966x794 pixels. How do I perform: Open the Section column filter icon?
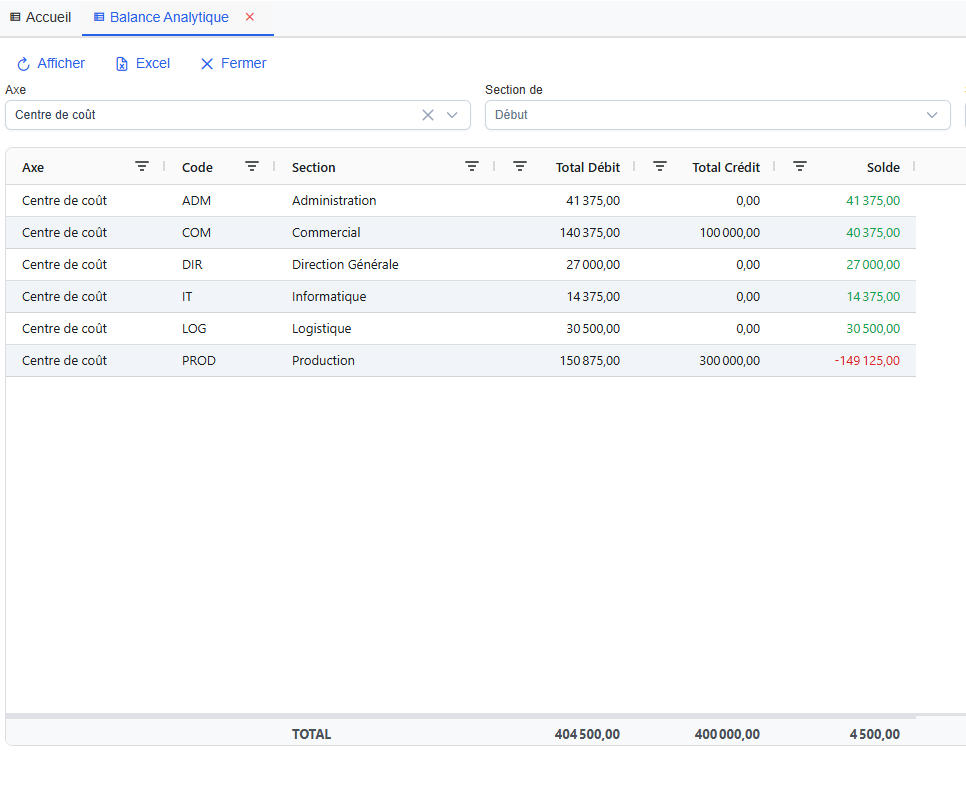(x=472, y=167)
